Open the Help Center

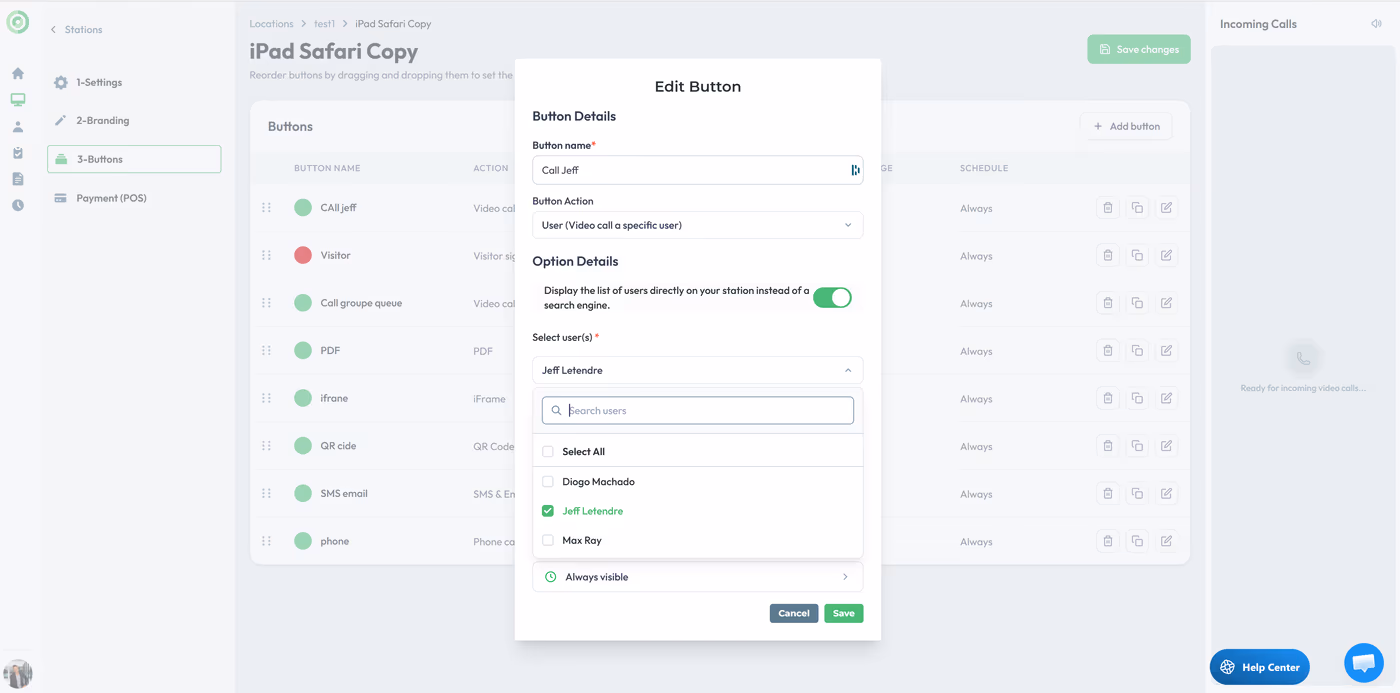click(x=1260, y=667)
